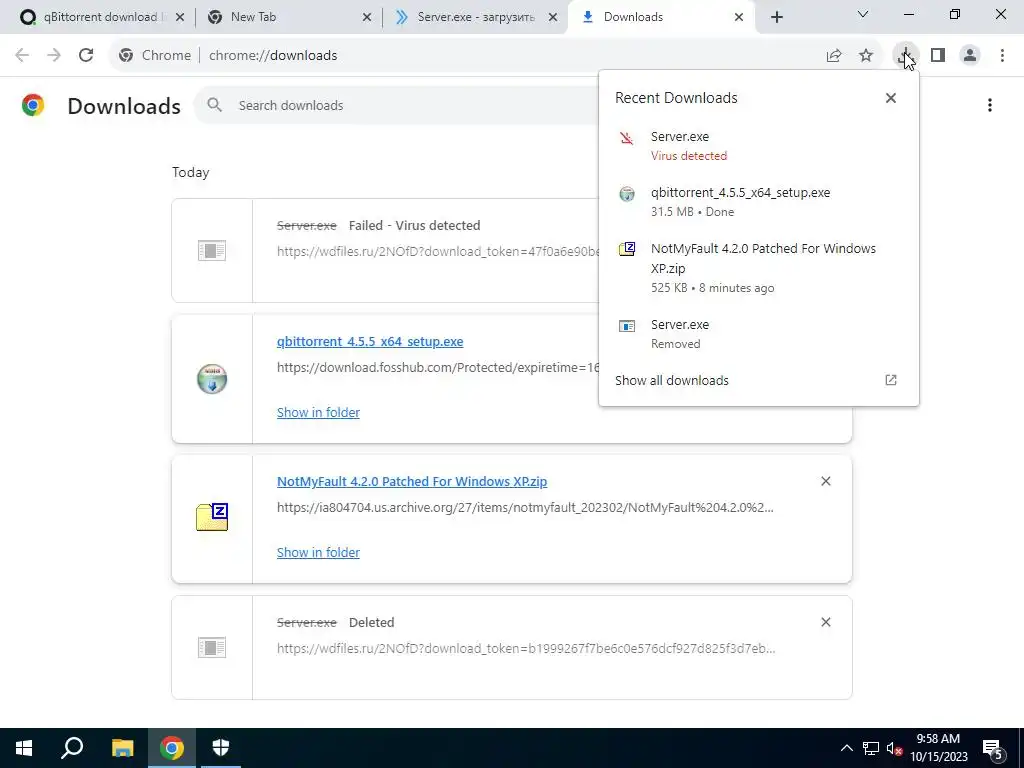Click the deleted Server.exe wdfiles URL
This screenshot has height=768, width=1024.
pos(526,648)
